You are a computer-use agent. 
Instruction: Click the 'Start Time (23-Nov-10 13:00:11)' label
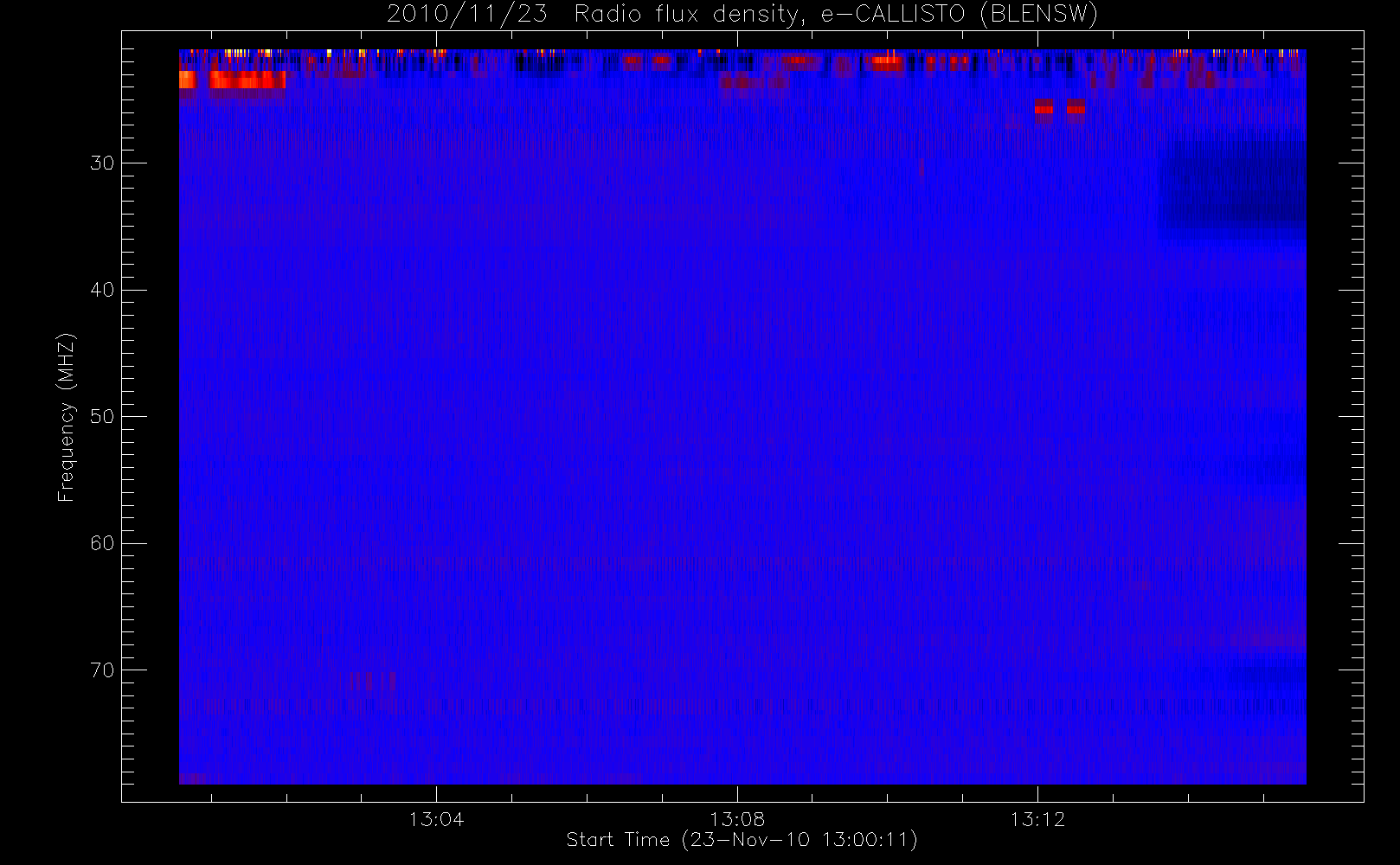[742, 840]
